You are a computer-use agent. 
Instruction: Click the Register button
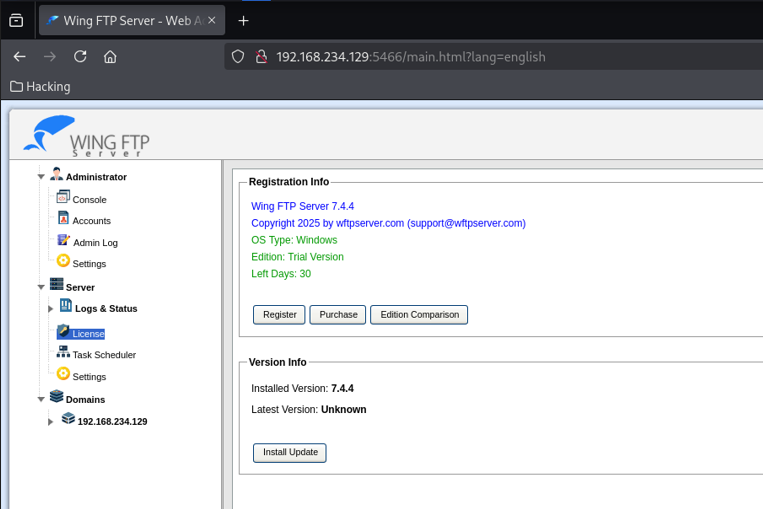(279, 315)
